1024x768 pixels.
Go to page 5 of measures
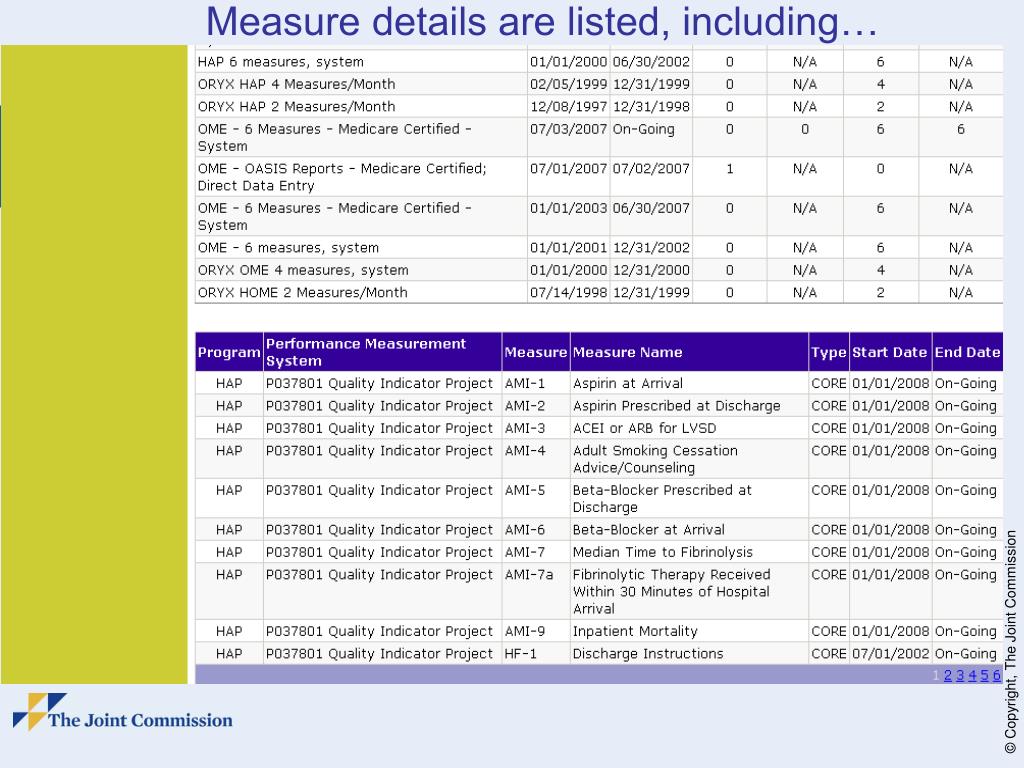[985, 675]
